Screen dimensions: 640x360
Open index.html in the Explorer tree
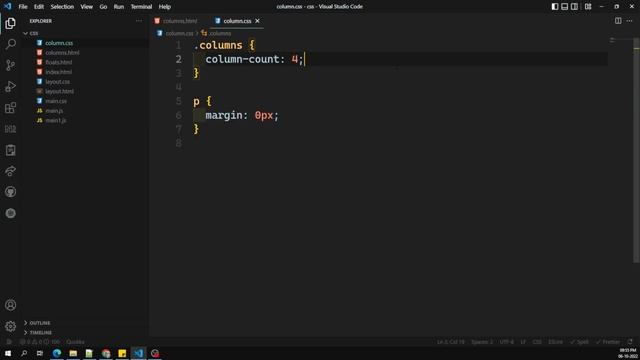(58, 72)
